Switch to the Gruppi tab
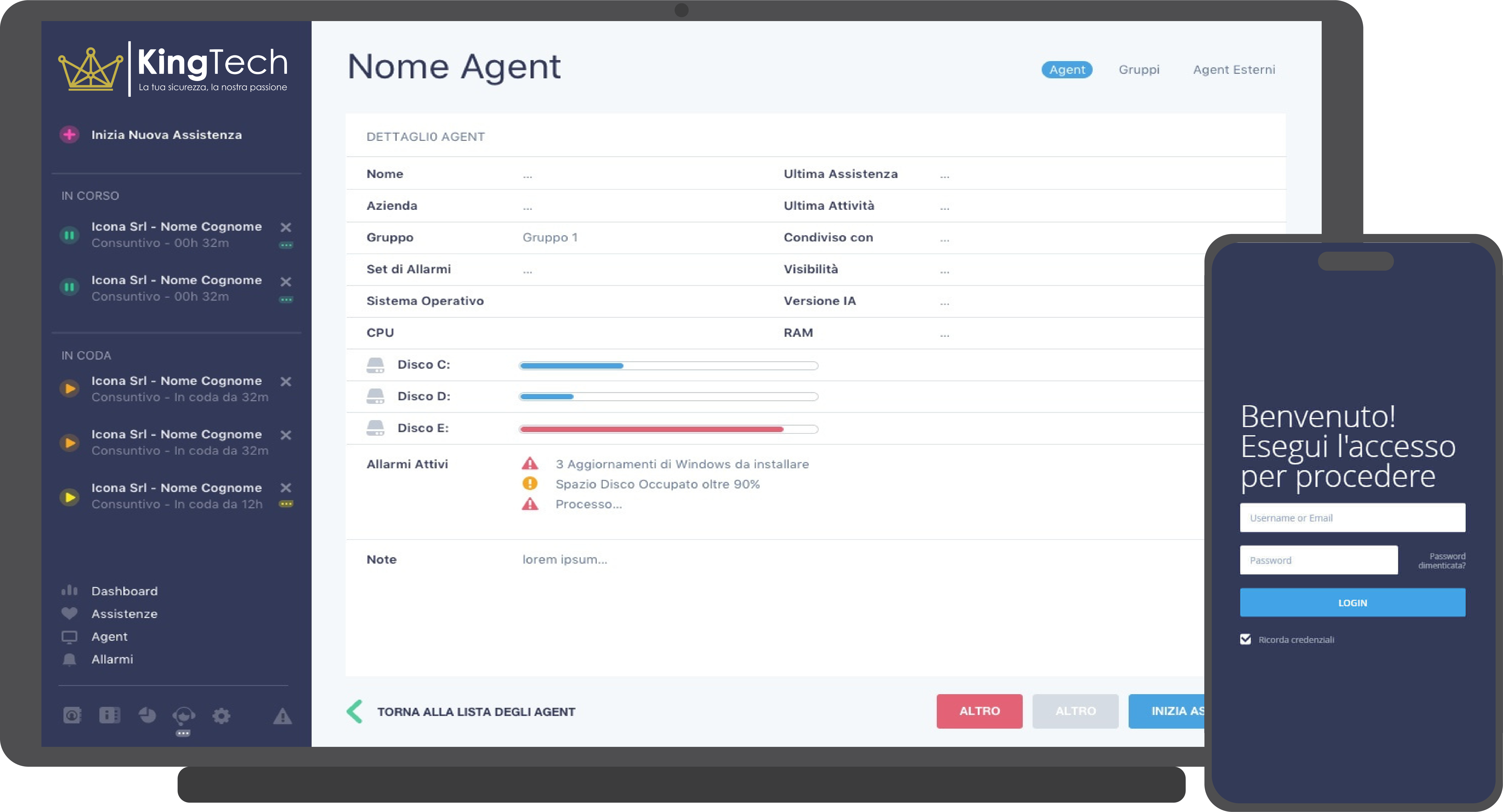 tap(1139, 69)
